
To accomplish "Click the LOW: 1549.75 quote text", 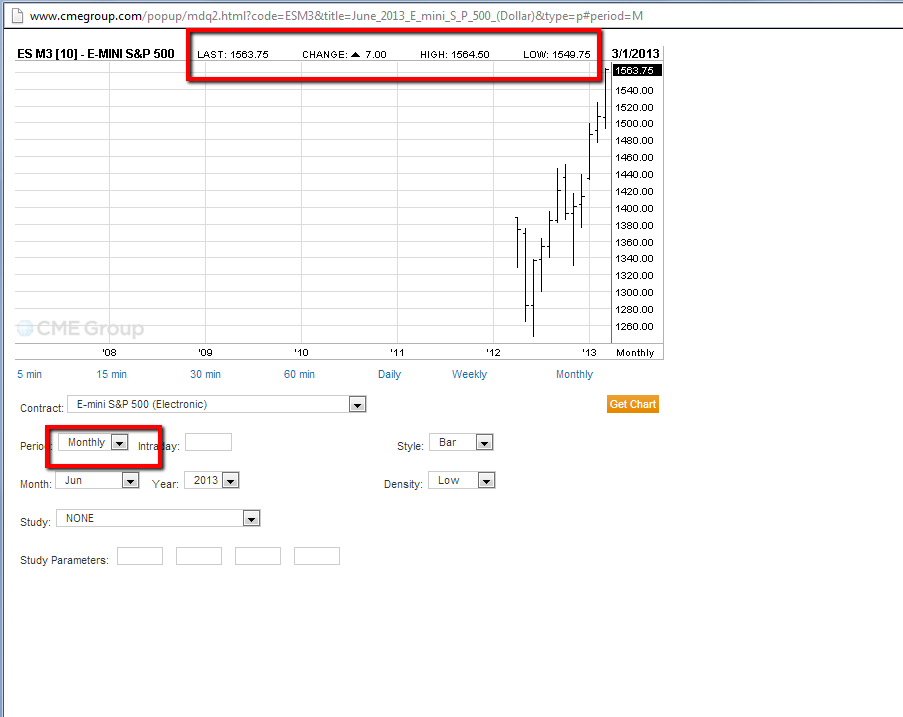I will (x=556, y=55).
